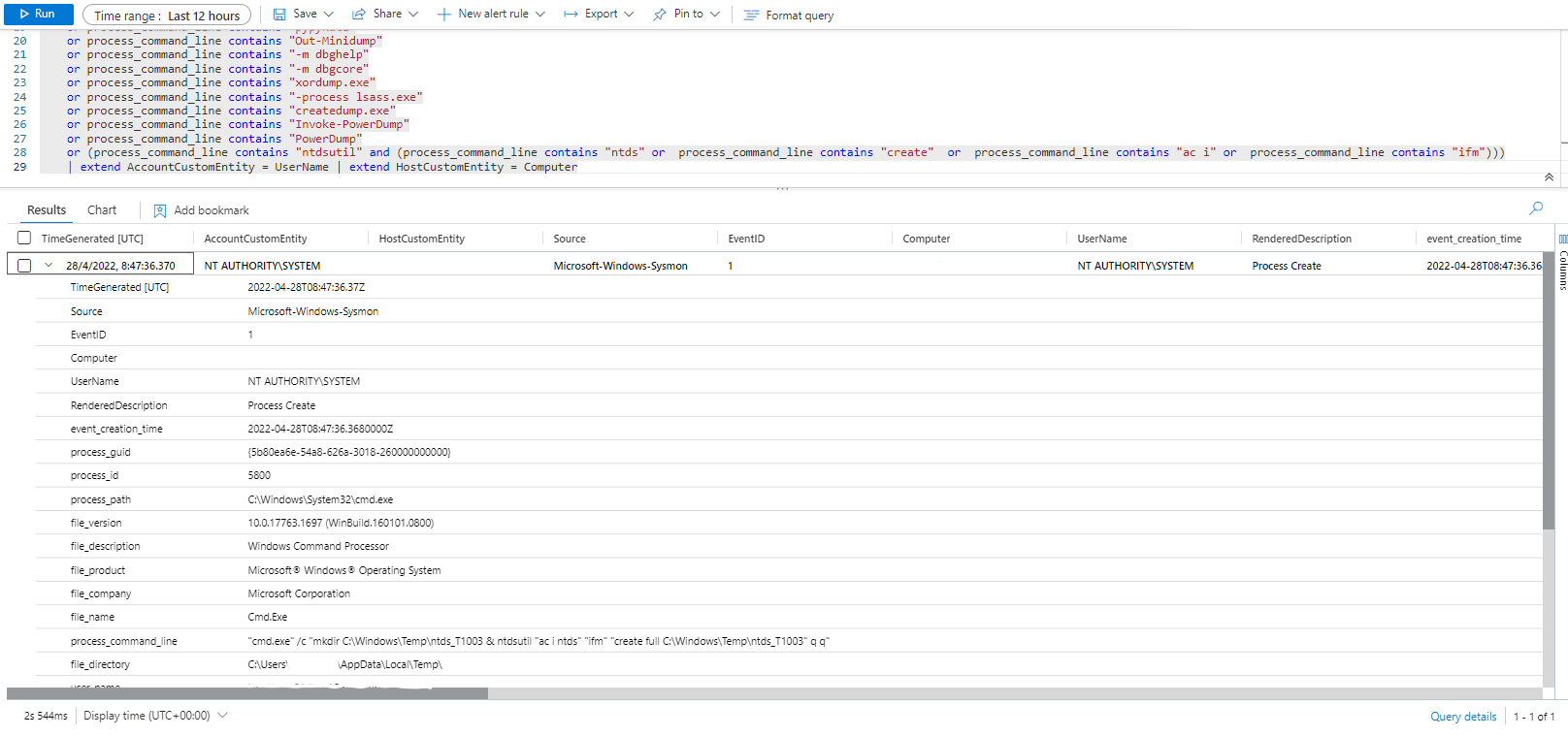The image size is (1568, 737).
Task: Toggle the select-all rows checkbox in header
Action: 24,239
